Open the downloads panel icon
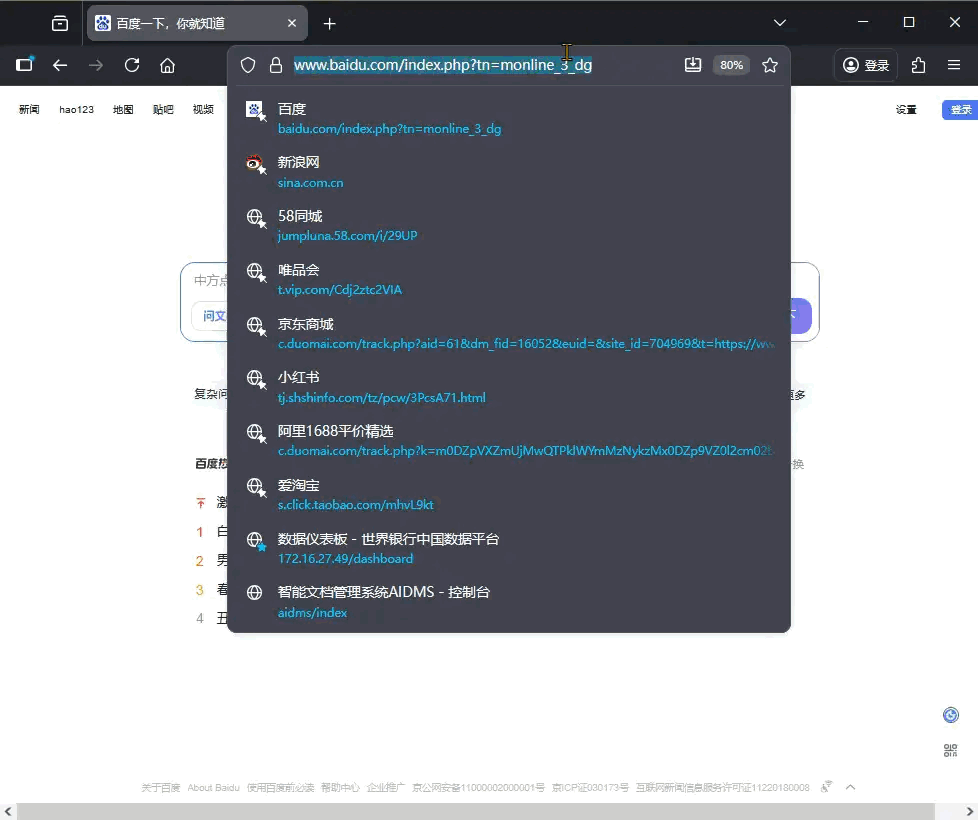Screen dimensions: 978x820 tap(693, 64)
